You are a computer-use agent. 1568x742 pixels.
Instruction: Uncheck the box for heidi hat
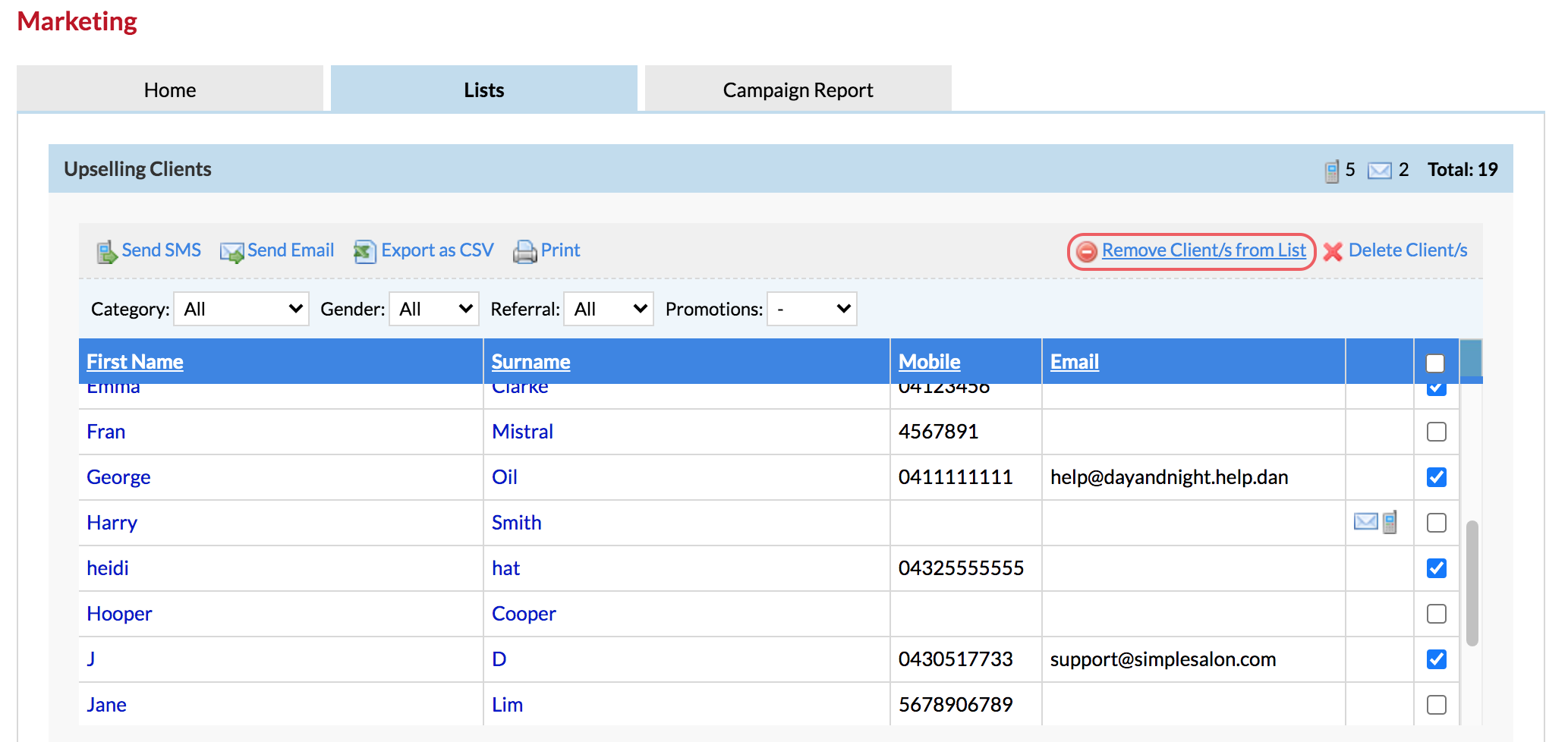pos(1437,568)
